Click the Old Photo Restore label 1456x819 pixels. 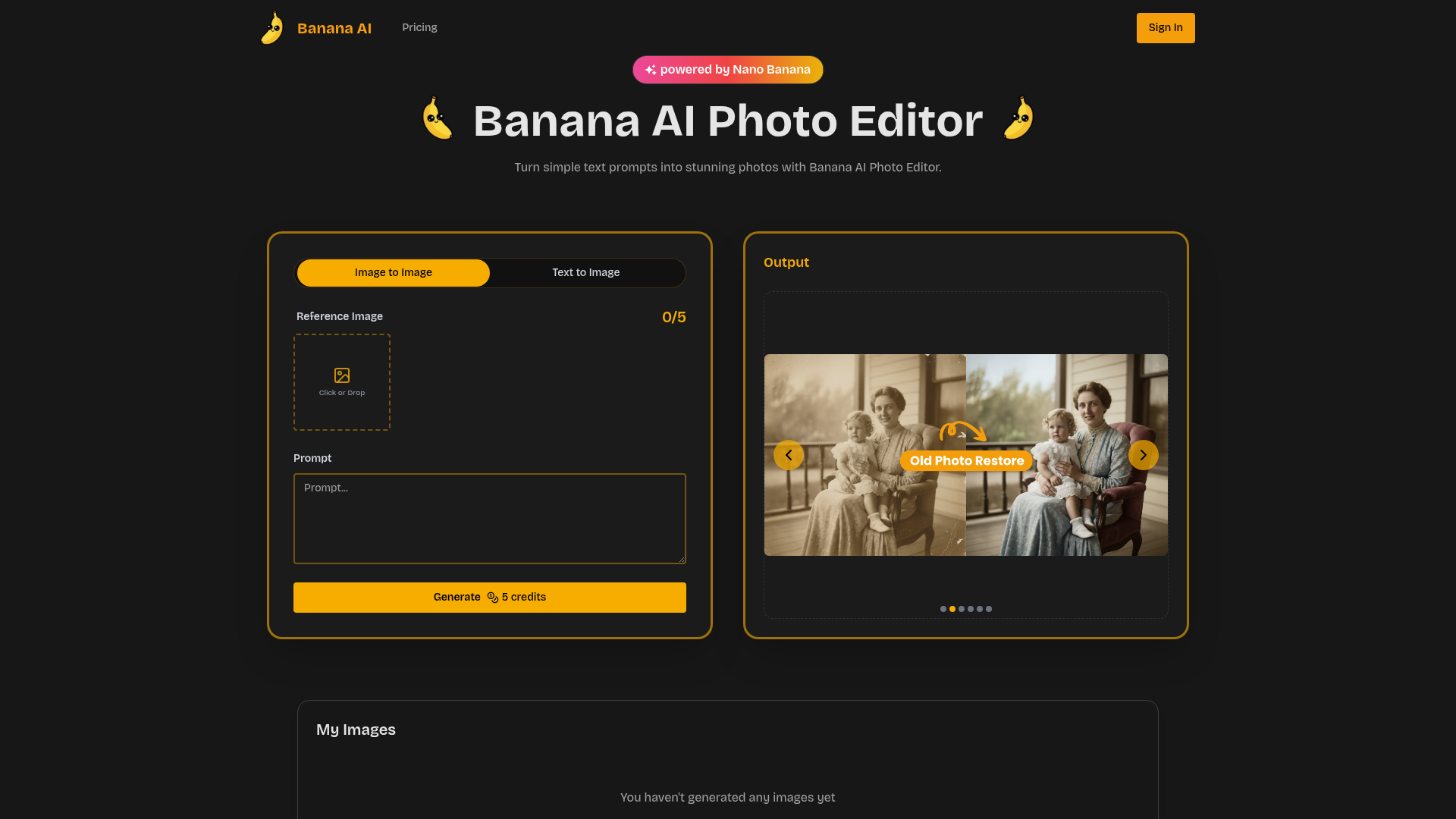coord(966,460)
